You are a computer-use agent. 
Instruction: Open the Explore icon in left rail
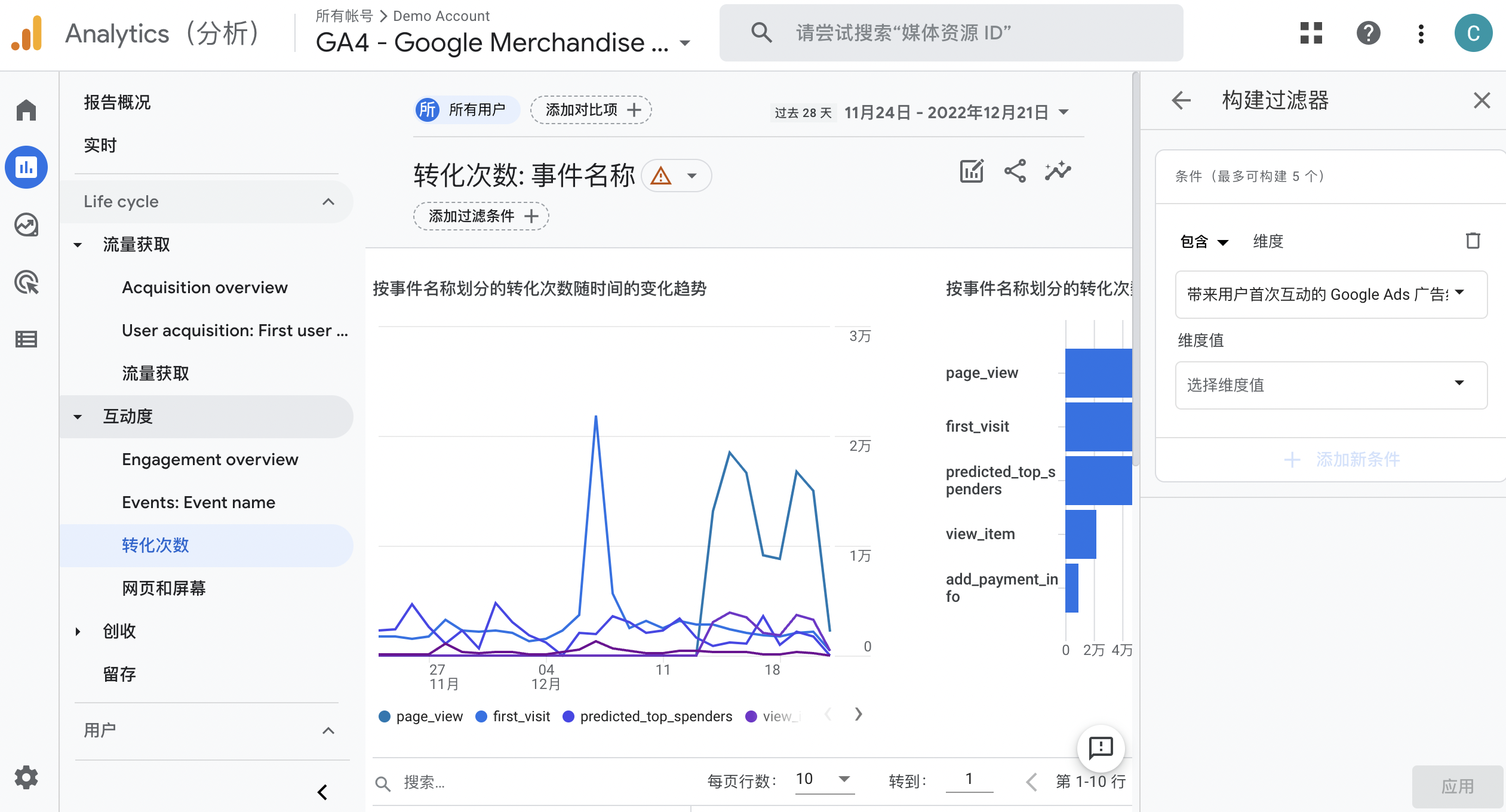[x=26, y=225]
